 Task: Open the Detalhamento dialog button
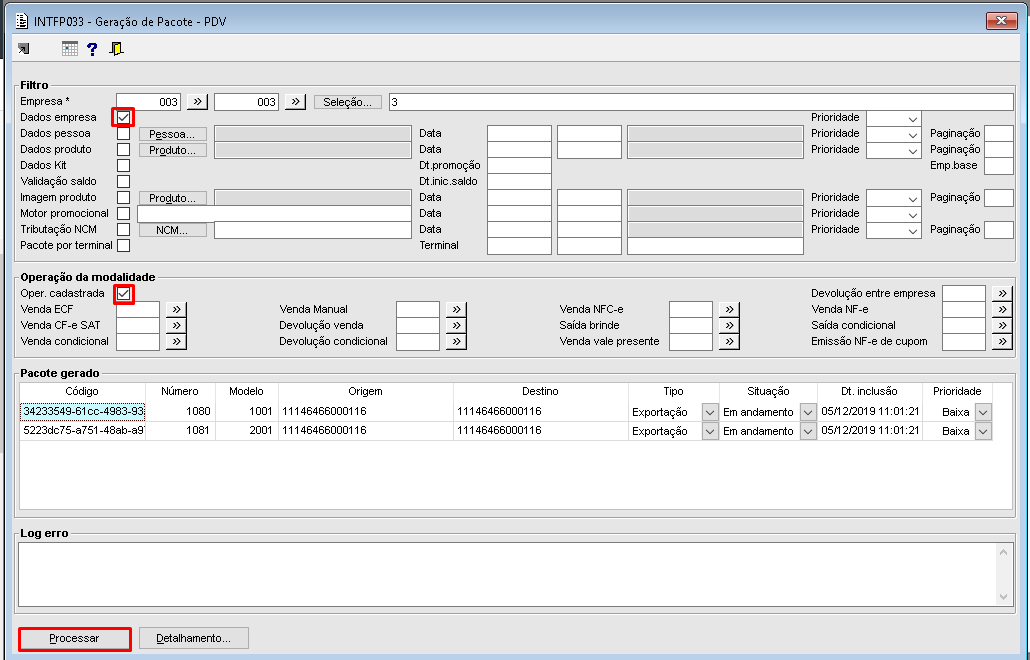194,638
